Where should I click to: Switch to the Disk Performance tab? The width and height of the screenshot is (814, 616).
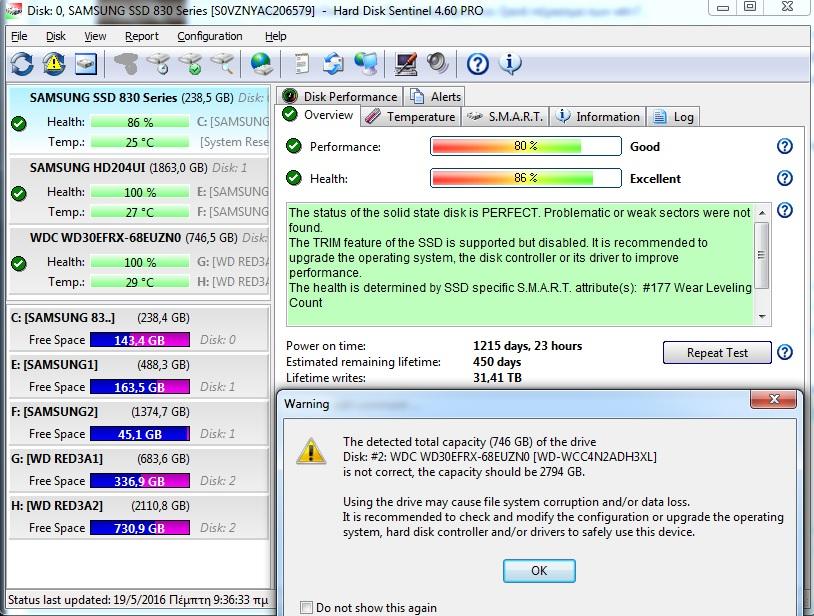(x=340, y=97)
